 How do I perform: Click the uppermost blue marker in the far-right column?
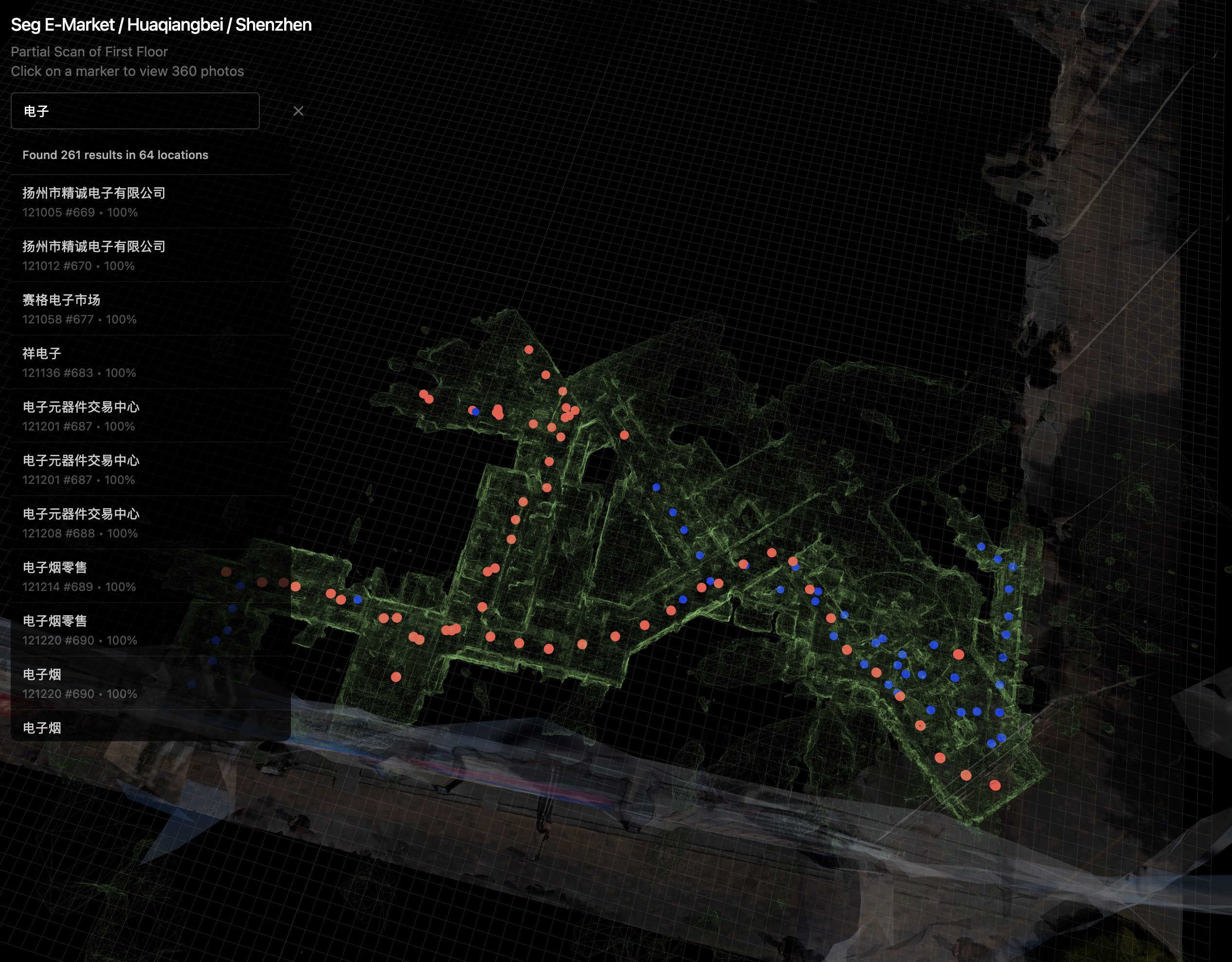point(981,546)
